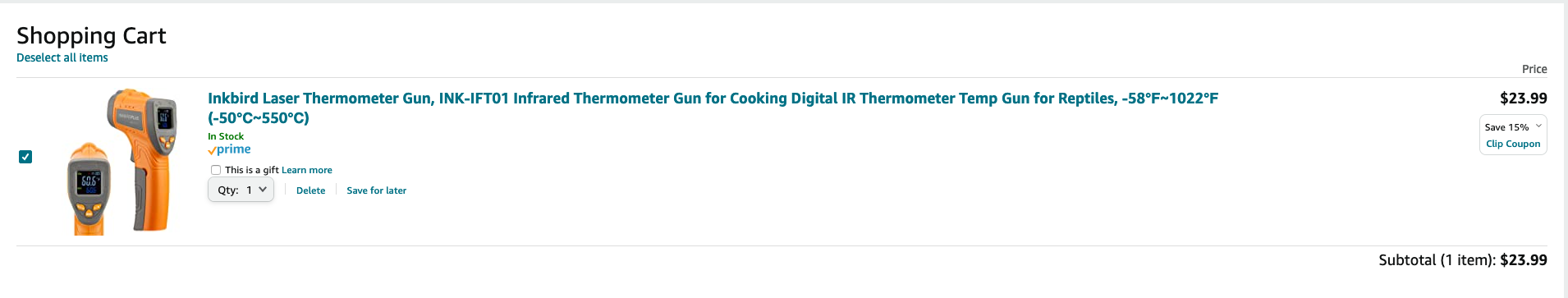
Task: Open the Inkbird Laser Thermometer Gun product title
Action: [713, 108]
